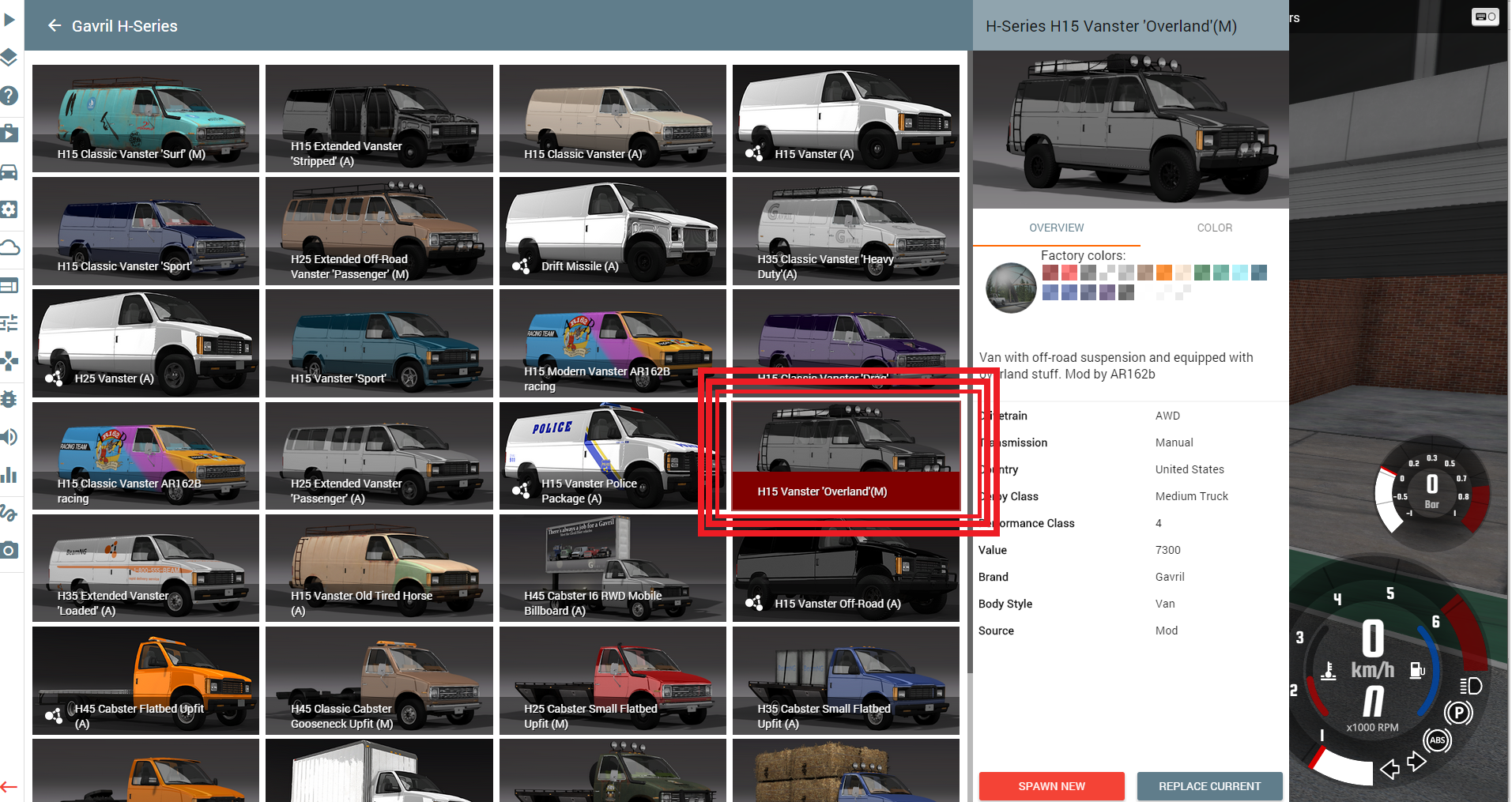Screen dimensions: 1512x802
Task: Select H15 Extended Vanster 'Stripped' (A) card
Action: (x=379, y=119)
